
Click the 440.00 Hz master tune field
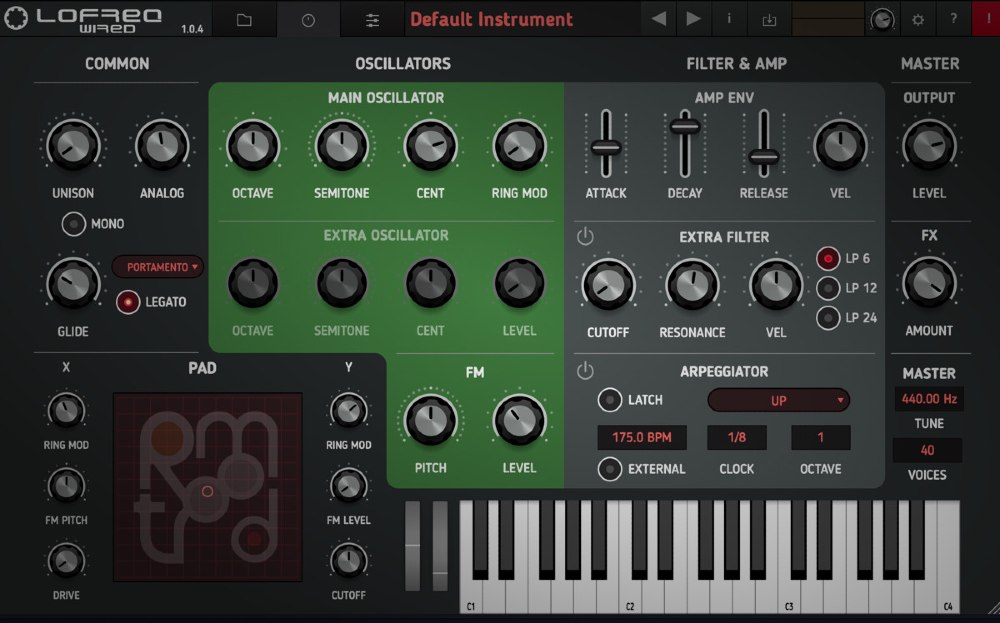pos(928,399)
